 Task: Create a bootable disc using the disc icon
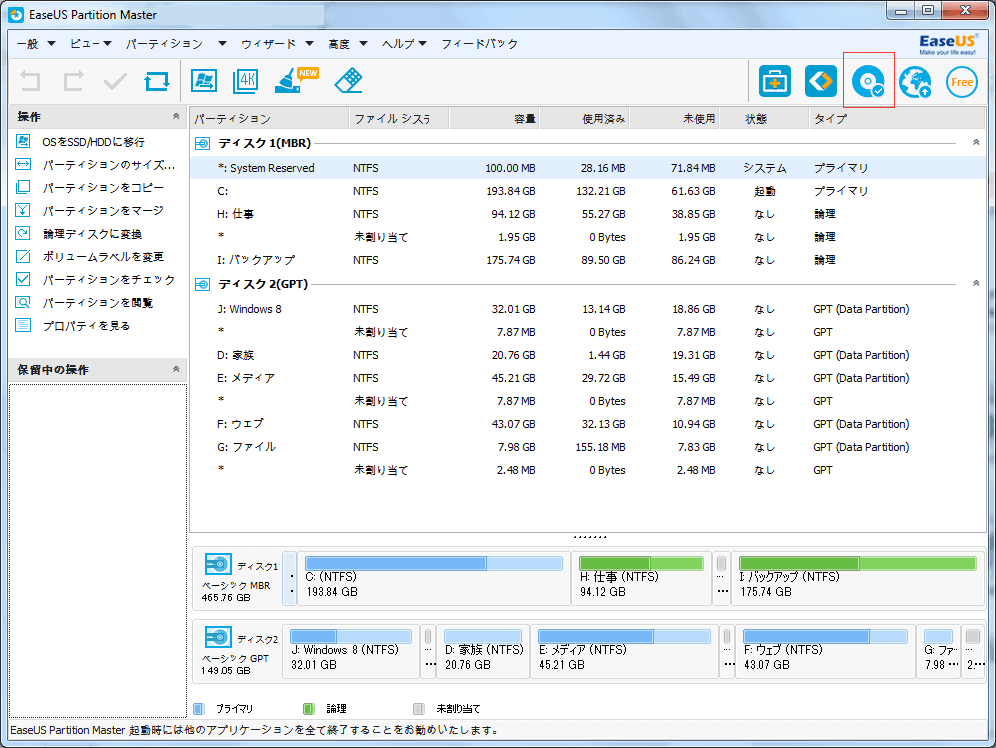[x=868, y=81]
